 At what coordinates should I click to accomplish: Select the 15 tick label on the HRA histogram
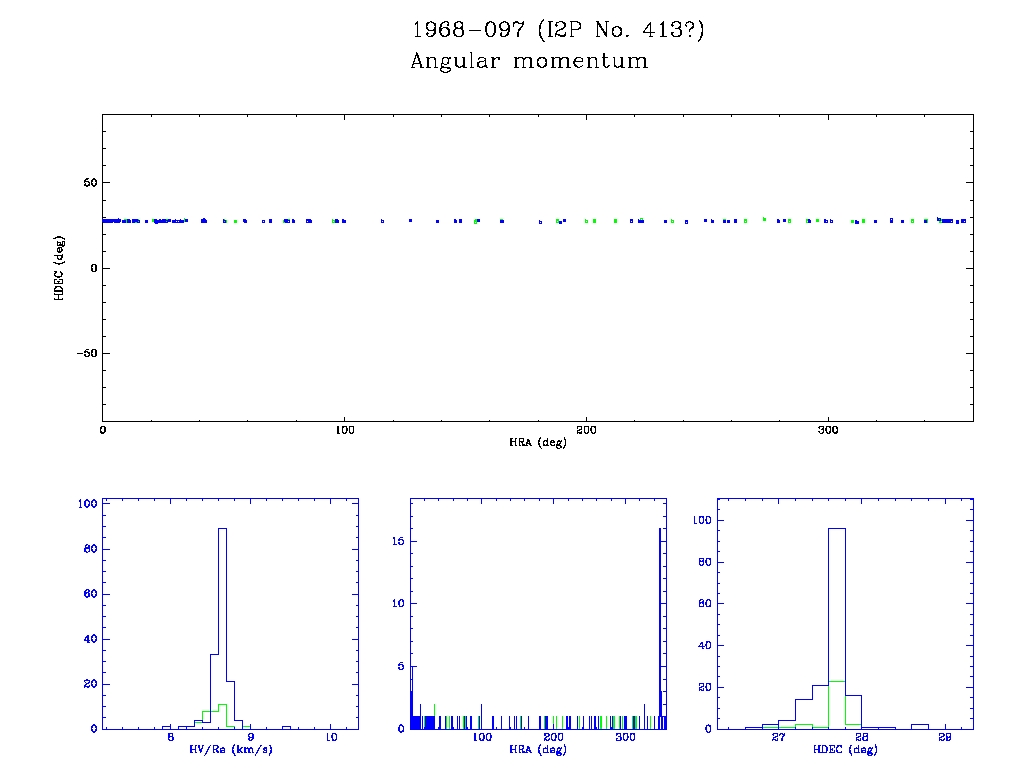396,541
